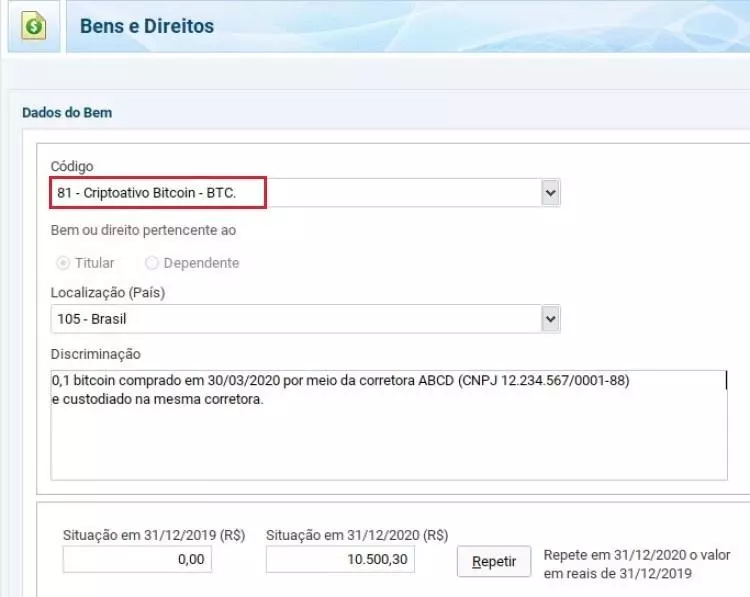Viewport: 750px width, 597px height.
Task: Select the Titular radio button
Action: [63, 263]
